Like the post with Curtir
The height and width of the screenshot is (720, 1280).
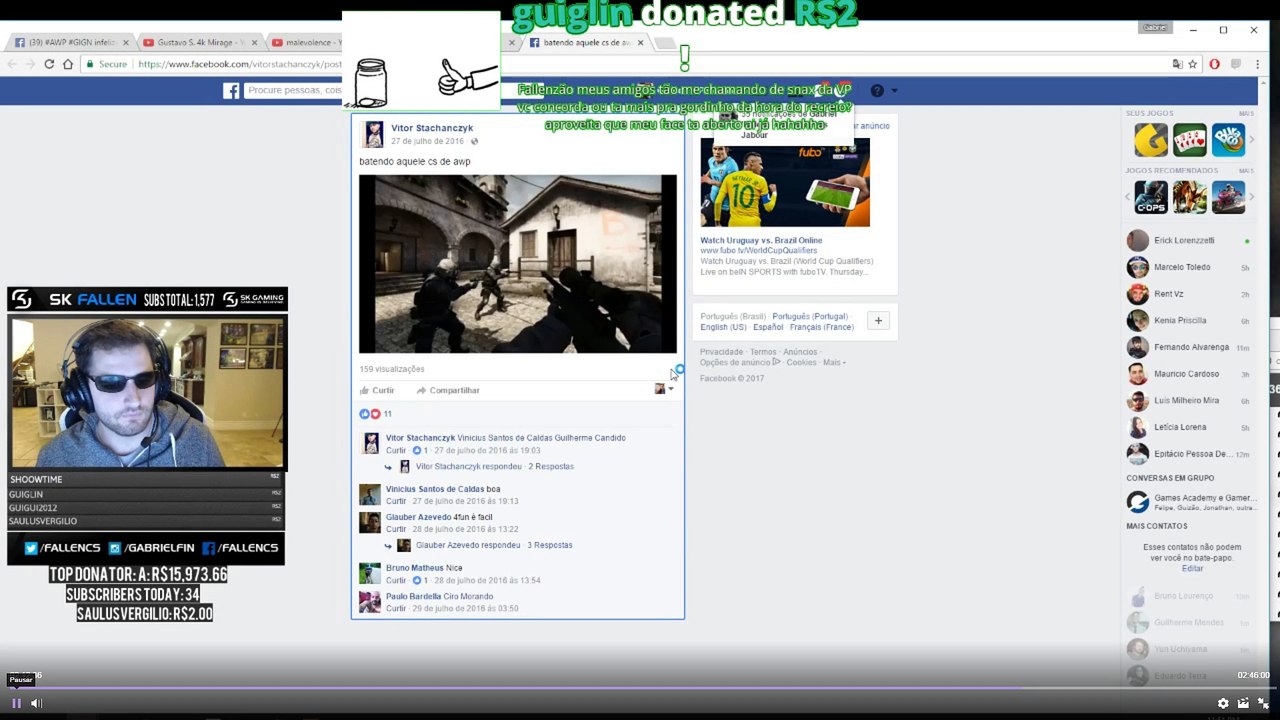pyautogui.click(x=377, y=390)
